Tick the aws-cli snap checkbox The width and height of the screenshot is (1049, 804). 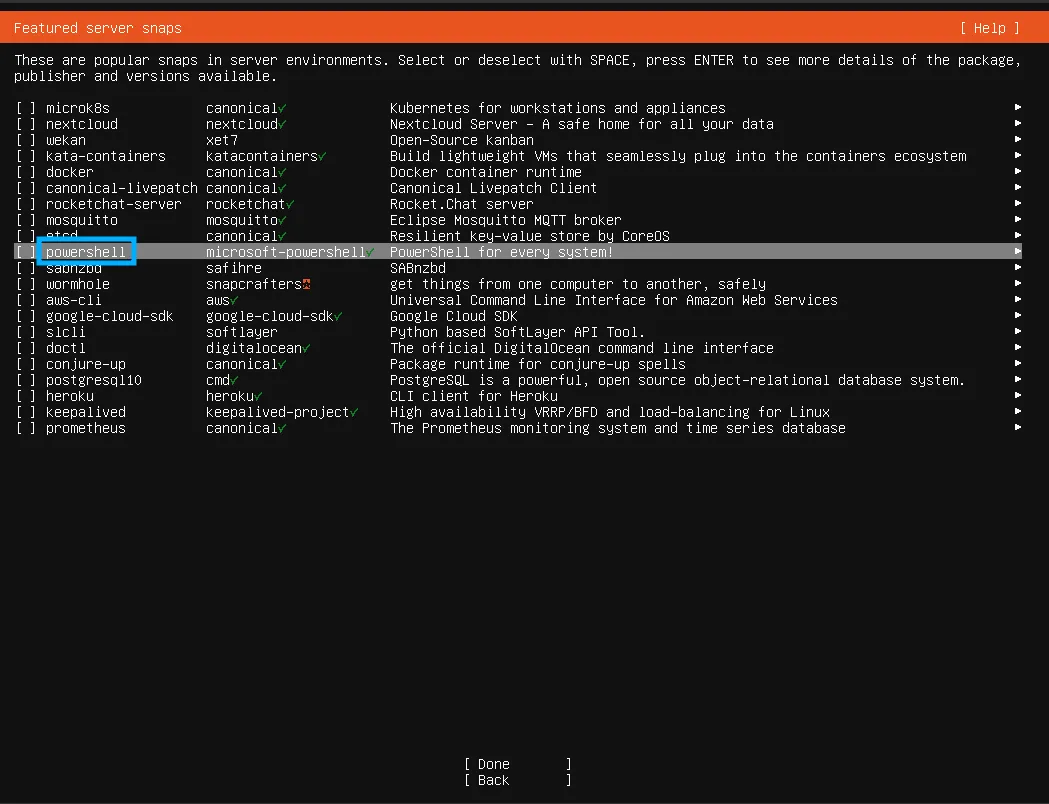(x=25, y=300)
